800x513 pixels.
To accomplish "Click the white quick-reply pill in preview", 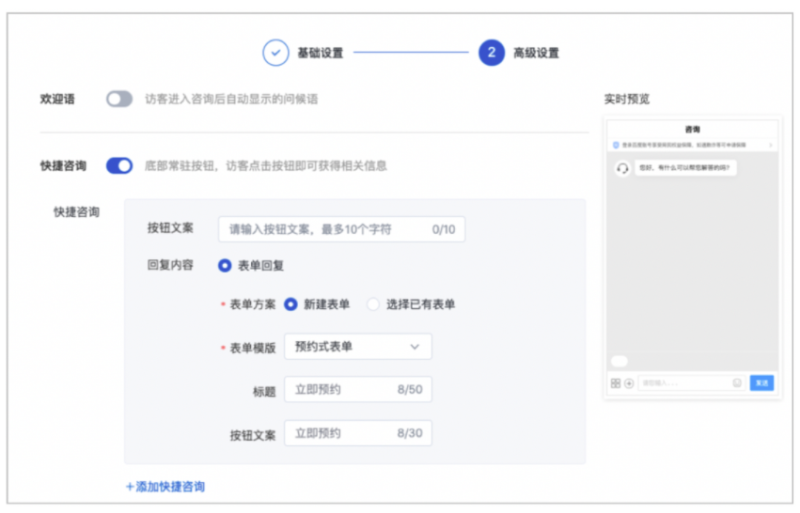I will click(x=619, y=361).
